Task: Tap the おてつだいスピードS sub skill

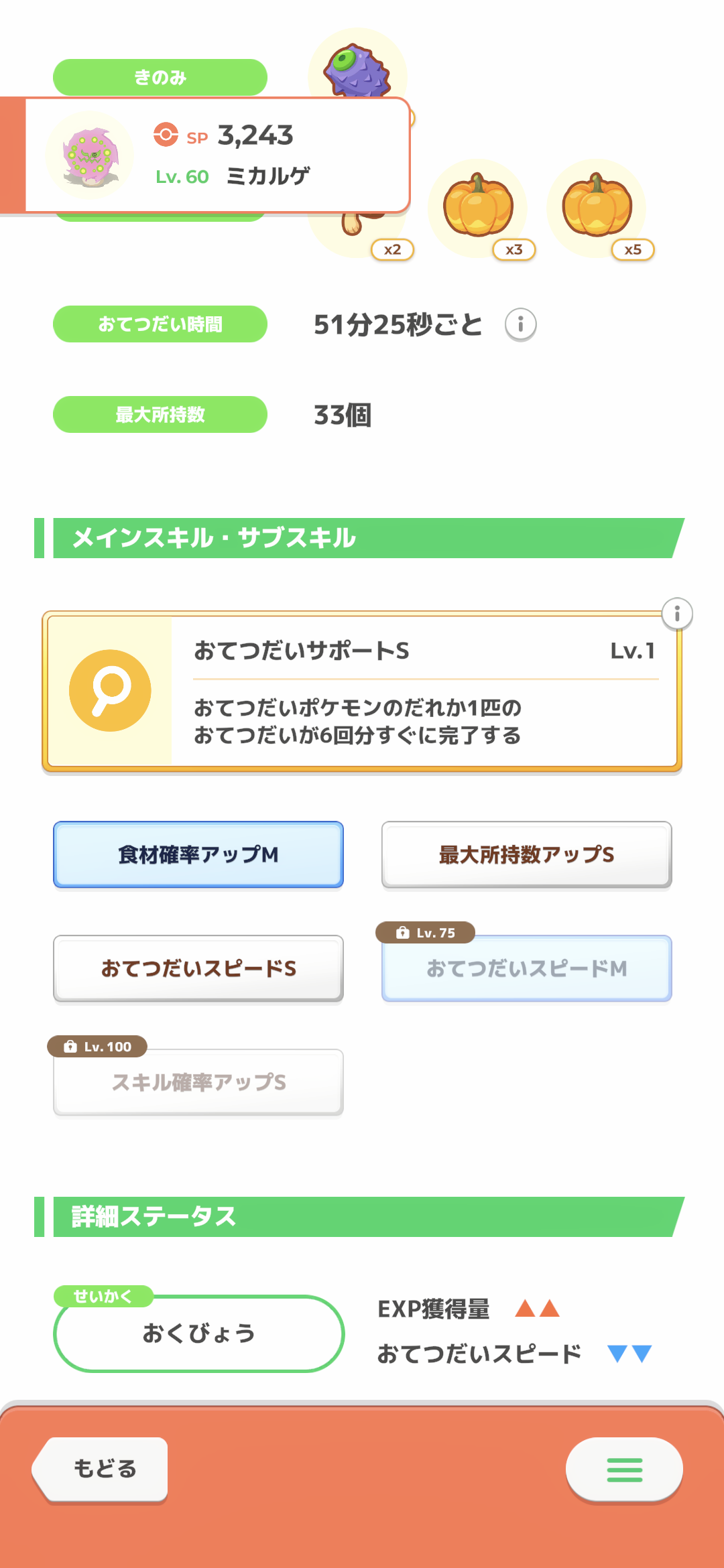Action: pyautogui.click(x=198, y=969)
